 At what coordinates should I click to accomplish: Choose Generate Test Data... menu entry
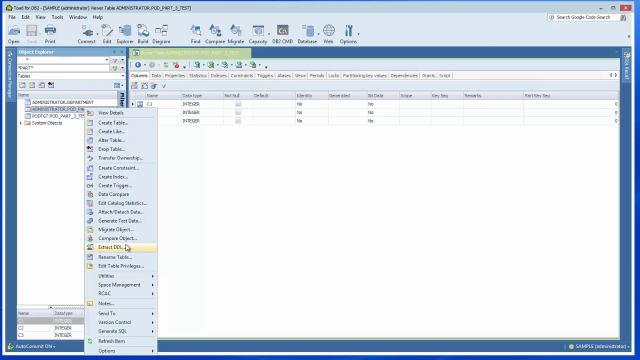[x=121, y=221]
